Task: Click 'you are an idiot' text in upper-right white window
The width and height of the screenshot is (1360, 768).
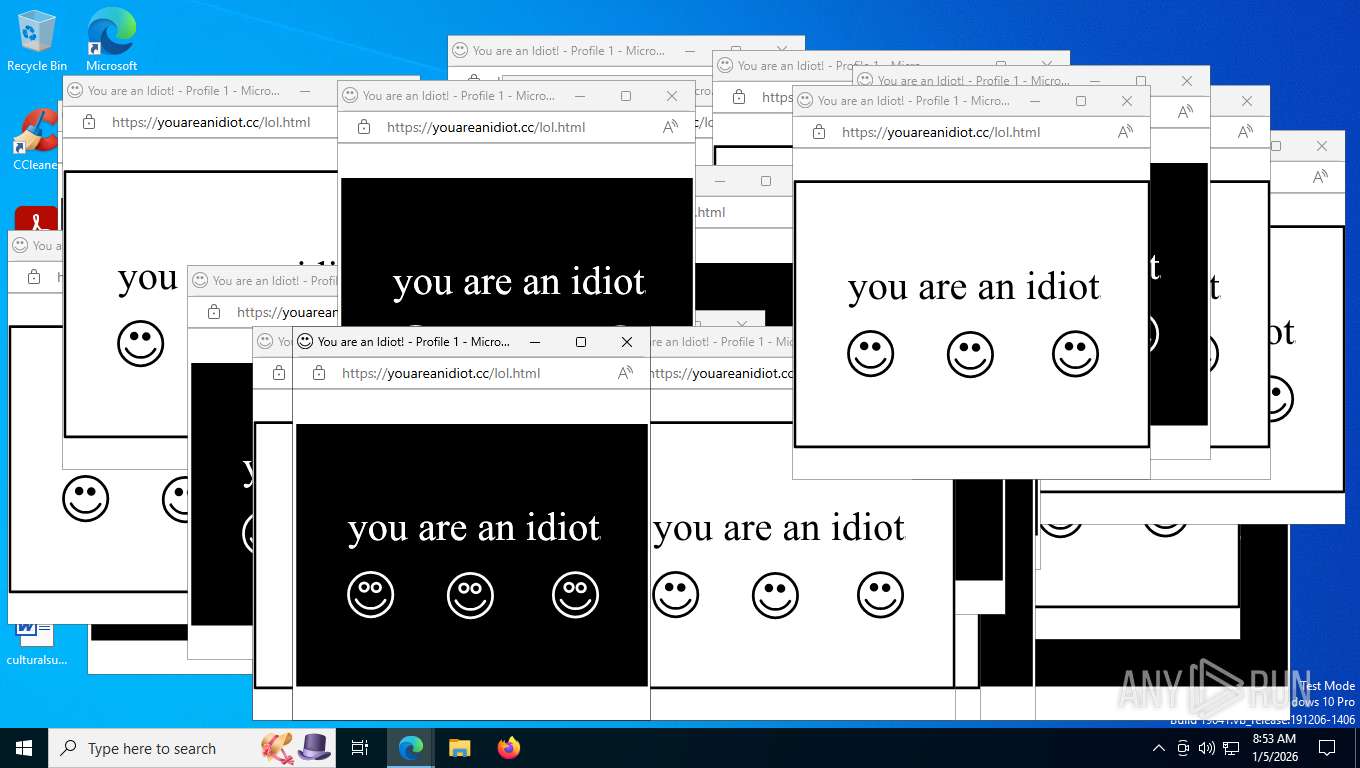Action: 974,288
